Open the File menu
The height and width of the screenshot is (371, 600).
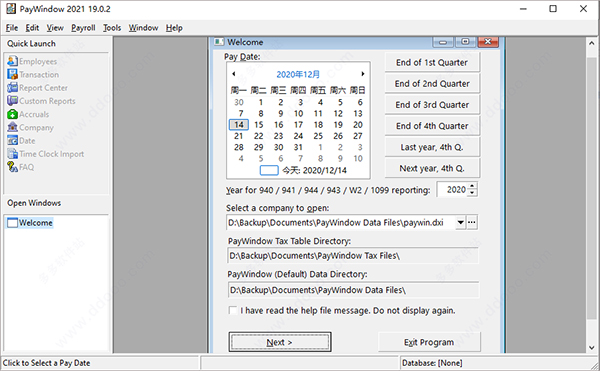(x=12, y=28)
